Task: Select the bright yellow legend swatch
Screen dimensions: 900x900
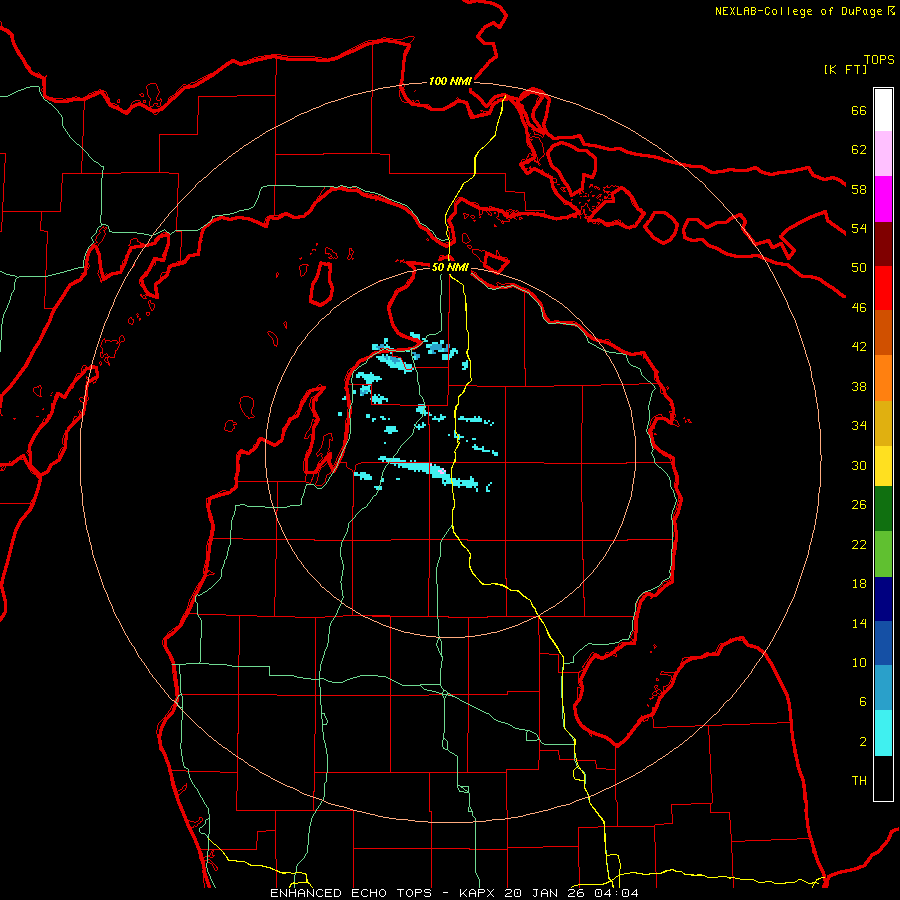Action: pos(883,467)
